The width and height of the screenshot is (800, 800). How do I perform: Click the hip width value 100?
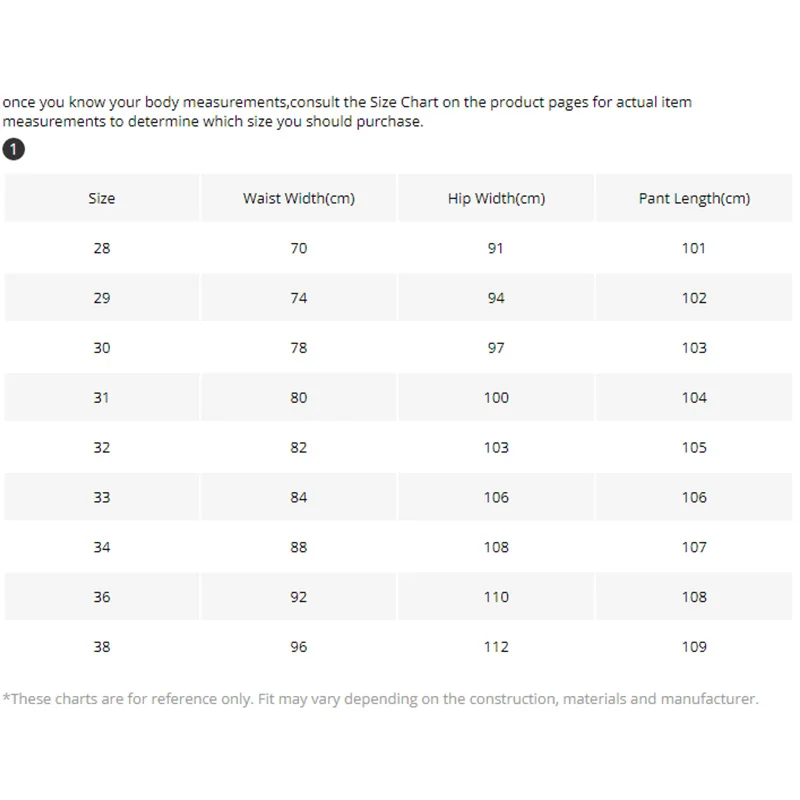[496, 398]
